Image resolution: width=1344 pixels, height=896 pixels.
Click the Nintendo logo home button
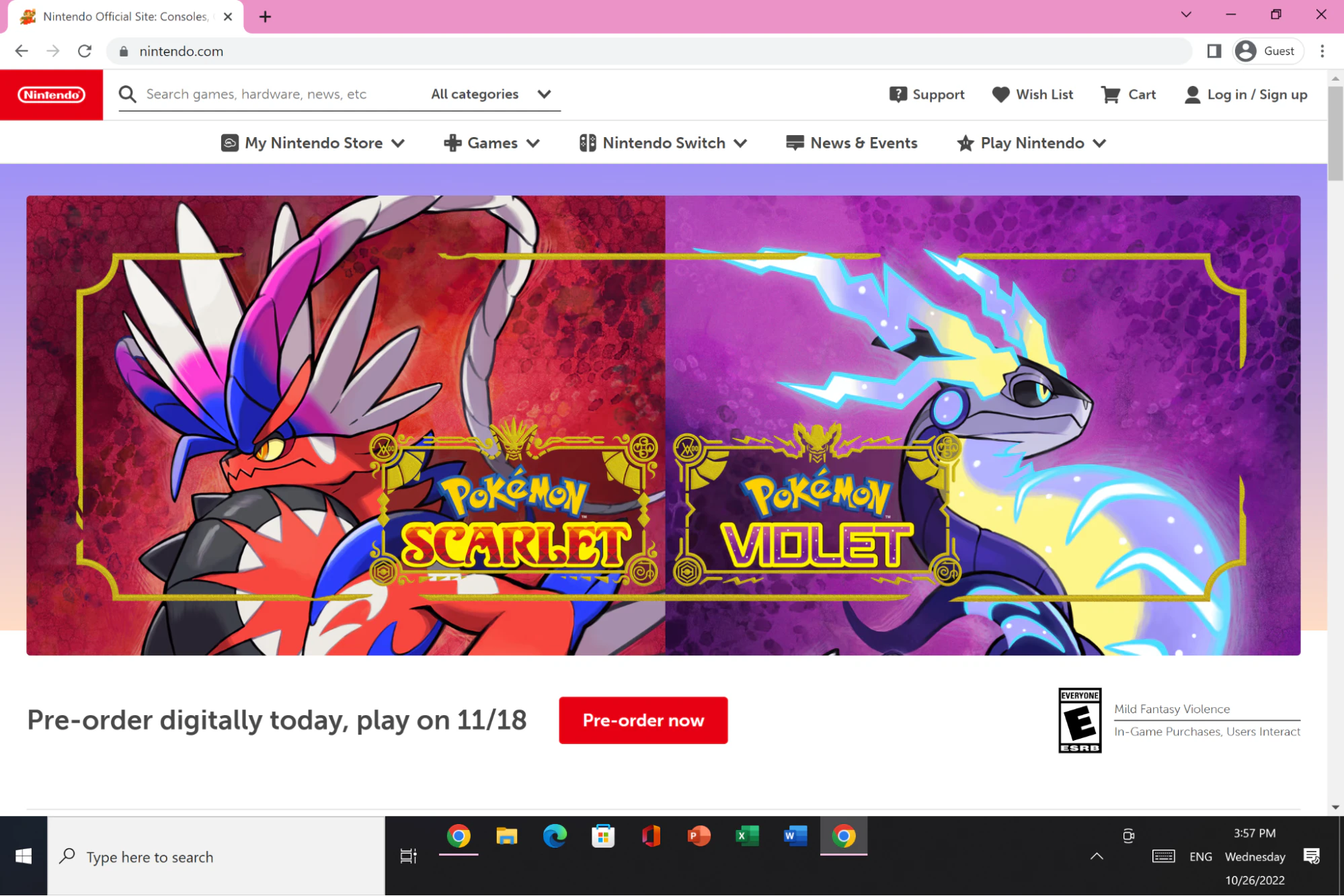pos(51,95)
